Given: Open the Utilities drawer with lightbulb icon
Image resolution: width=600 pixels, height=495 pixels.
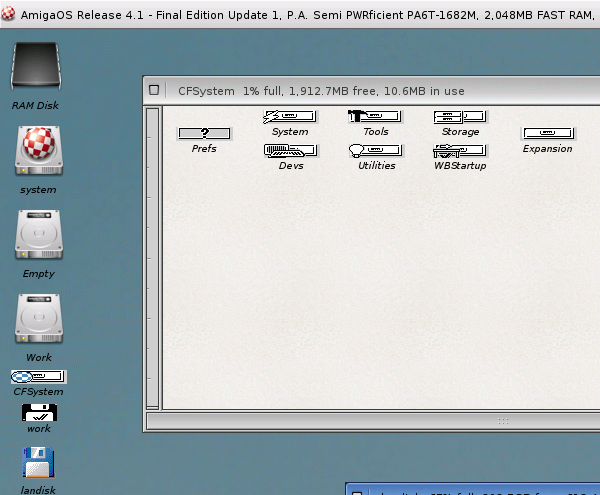Looking at the screenshot, I should tap(376, 151).
